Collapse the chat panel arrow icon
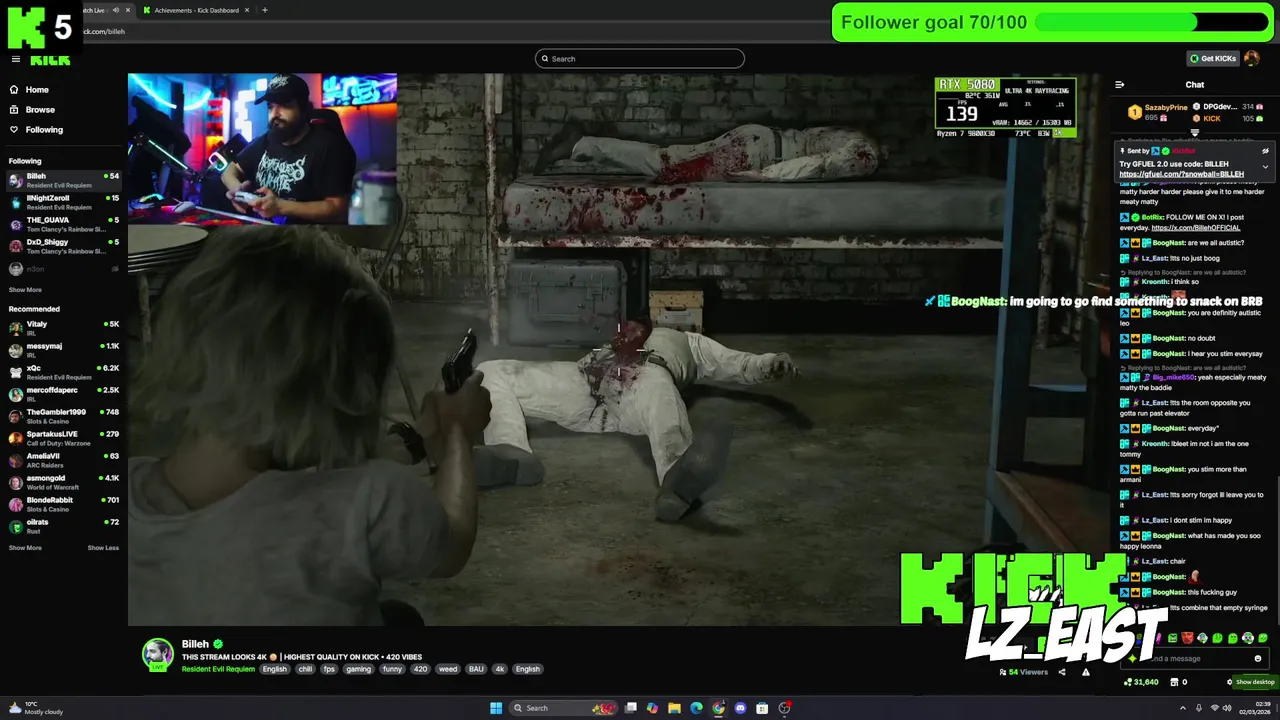This screenshot has width=1280, height=720. (x=1119, y=85)
